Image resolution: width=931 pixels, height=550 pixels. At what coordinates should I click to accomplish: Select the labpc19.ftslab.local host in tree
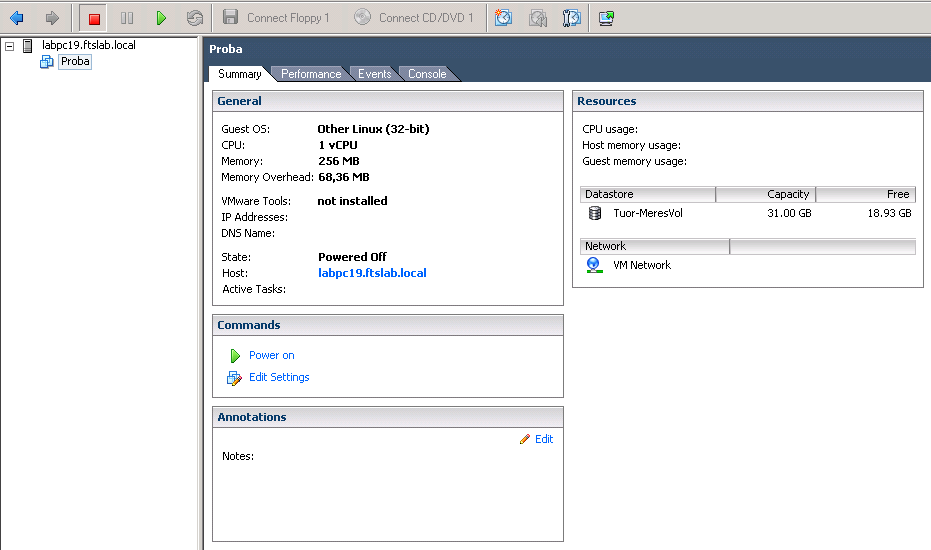[x=88, y=45]
